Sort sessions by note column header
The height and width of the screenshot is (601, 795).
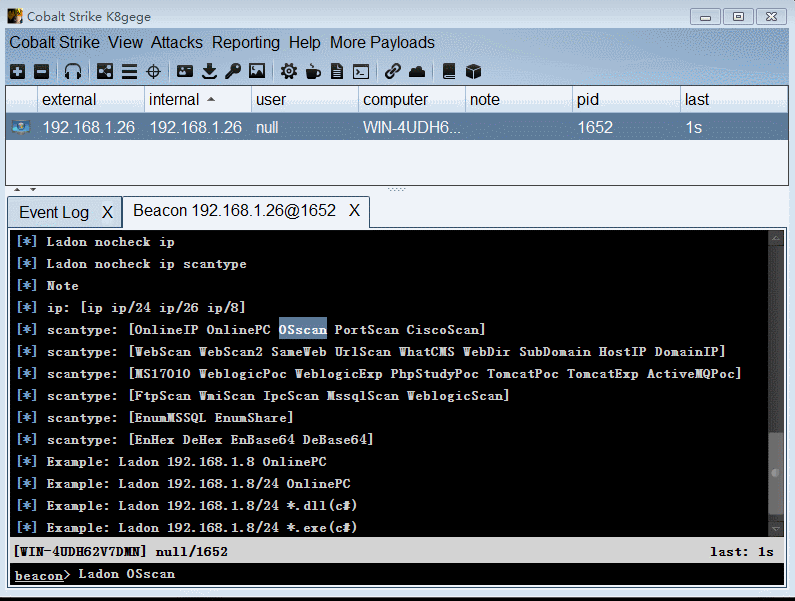point(519,99)
